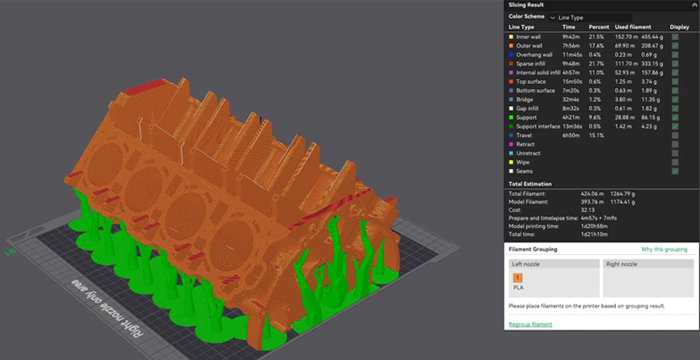Collapse the Slicing Result panel

click(x=694, y=4)
